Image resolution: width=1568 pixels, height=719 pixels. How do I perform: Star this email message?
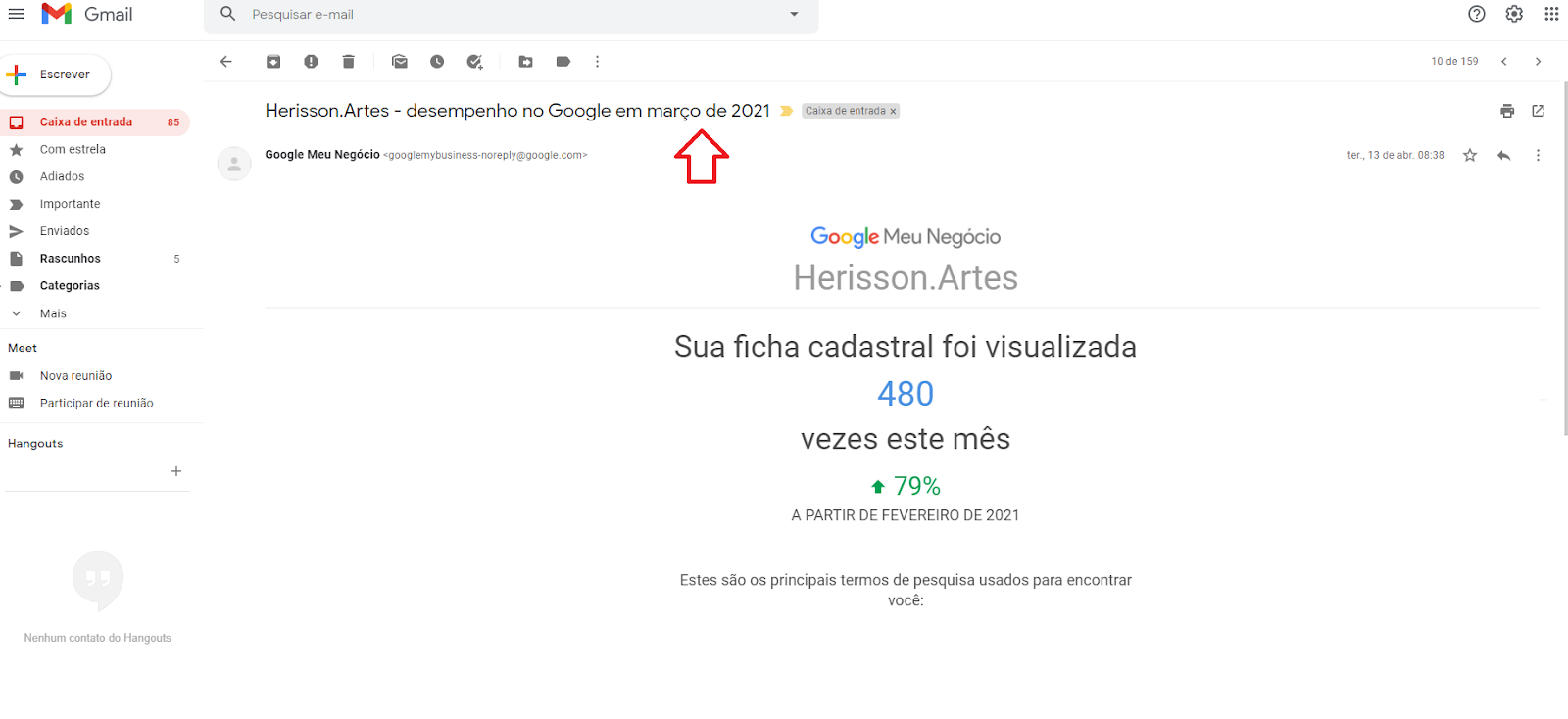click(1470, 155)
